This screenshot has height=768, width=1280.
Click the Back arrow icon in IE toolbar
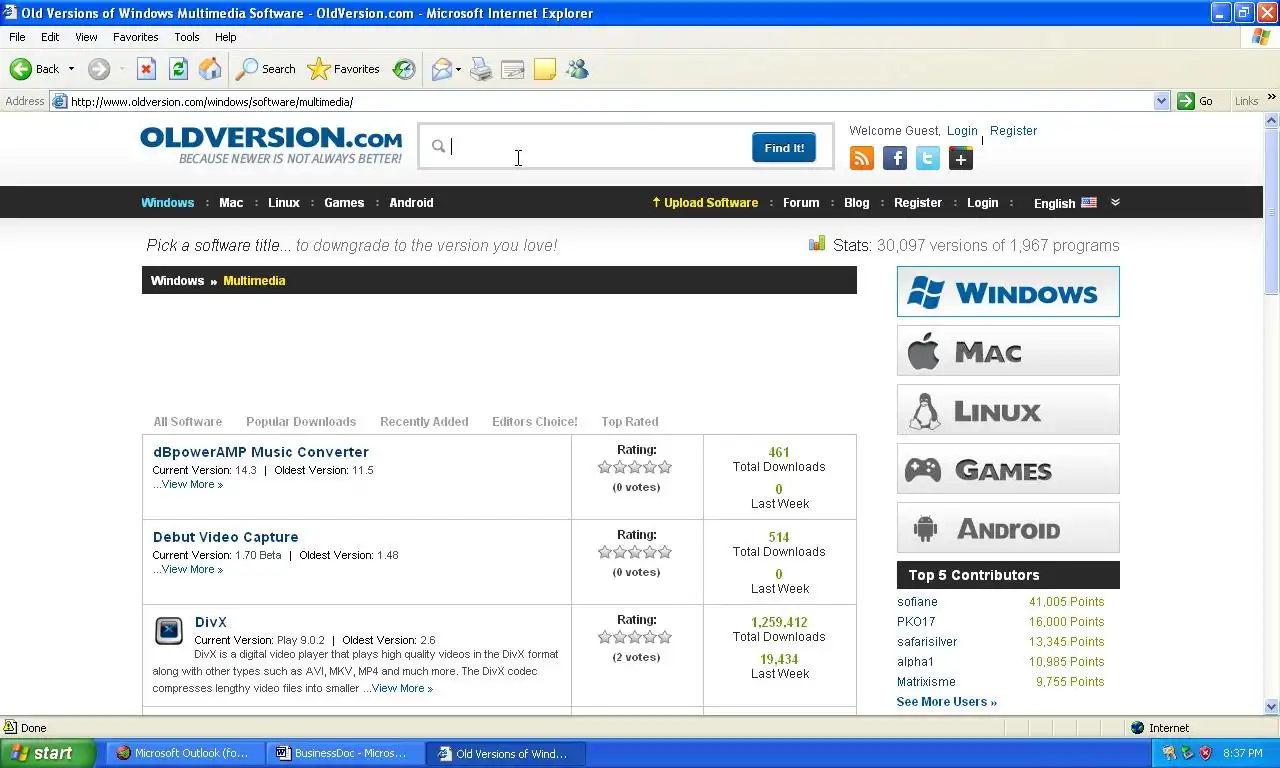(x=21, y=69)
